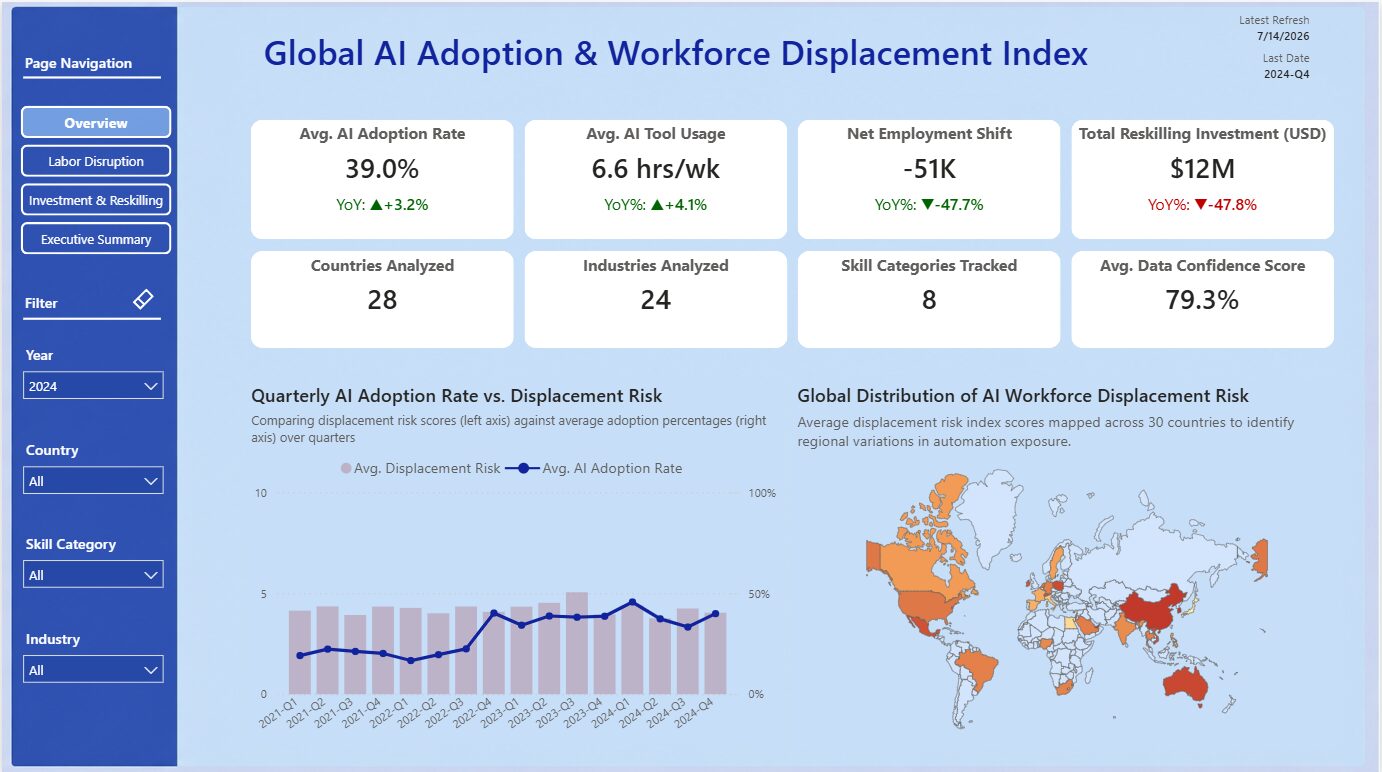Select the Countries Analyzed card
The width and height of the screenshot is (1382, 772).
tap(382, 299)
